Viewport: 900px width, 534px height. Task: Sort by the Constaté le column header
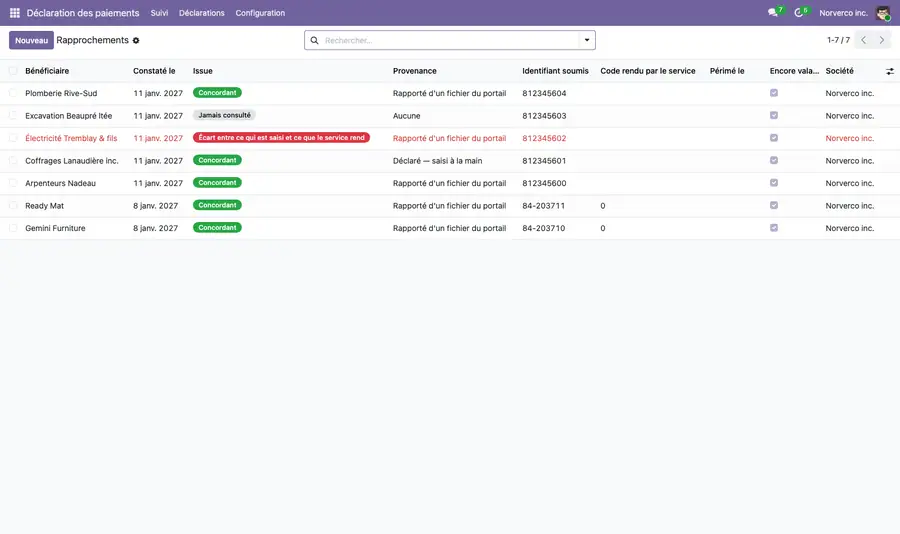(x=154, y=71)
